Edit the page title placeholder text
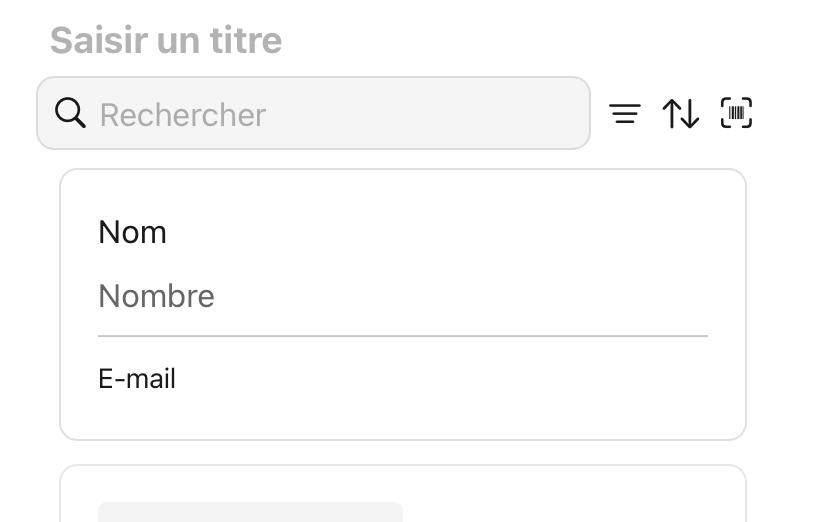816x522 pixels. click(x=166, y=41)
